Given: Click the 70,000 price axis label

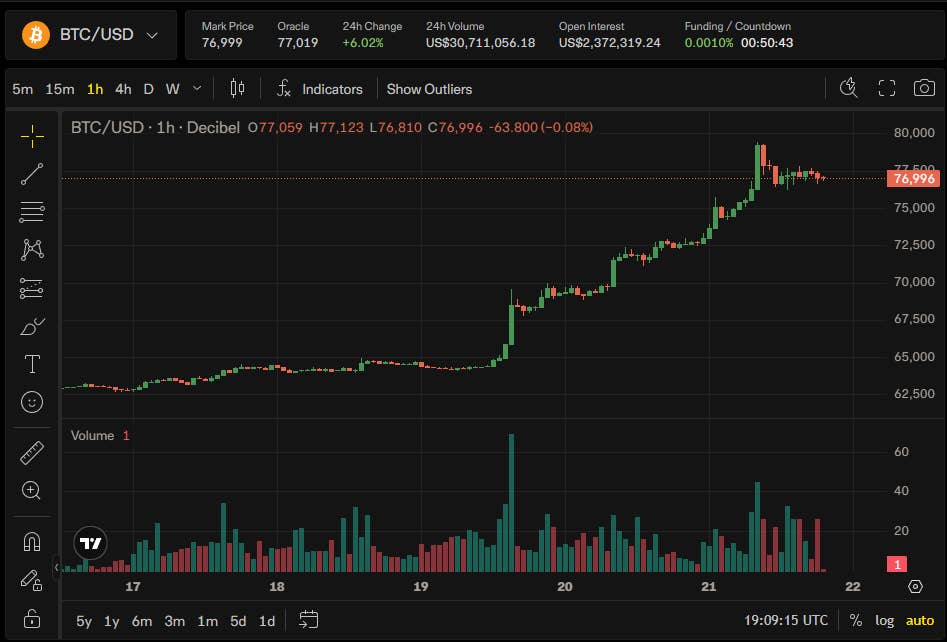Looking at the screenshot, I should (914, 282).
